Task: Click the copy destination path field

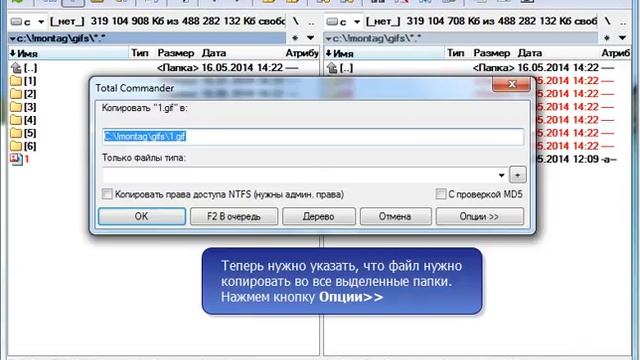Action: tap(313, 136)
